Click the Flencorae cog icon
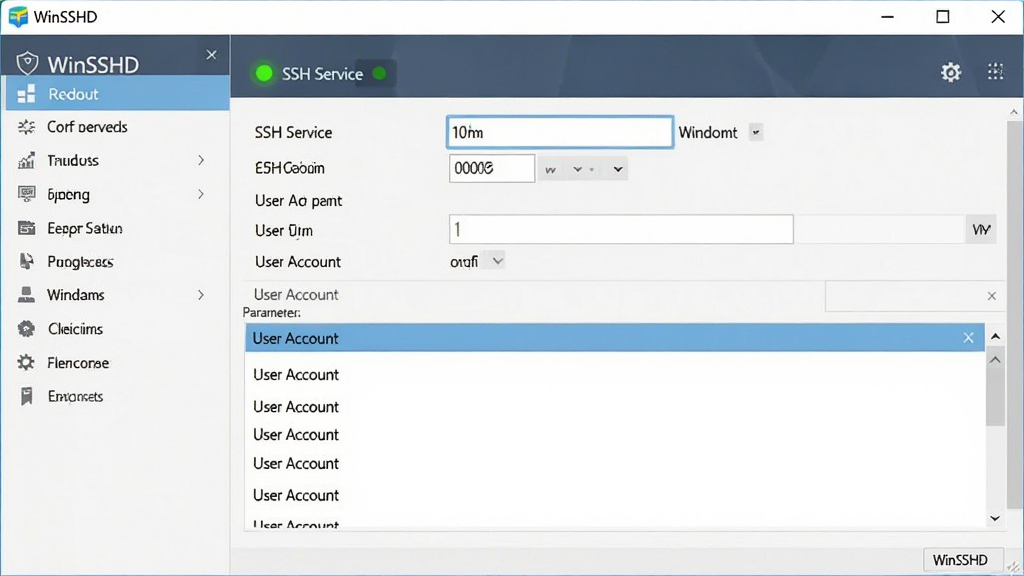 pyautogui.click(x=26, y=362)
